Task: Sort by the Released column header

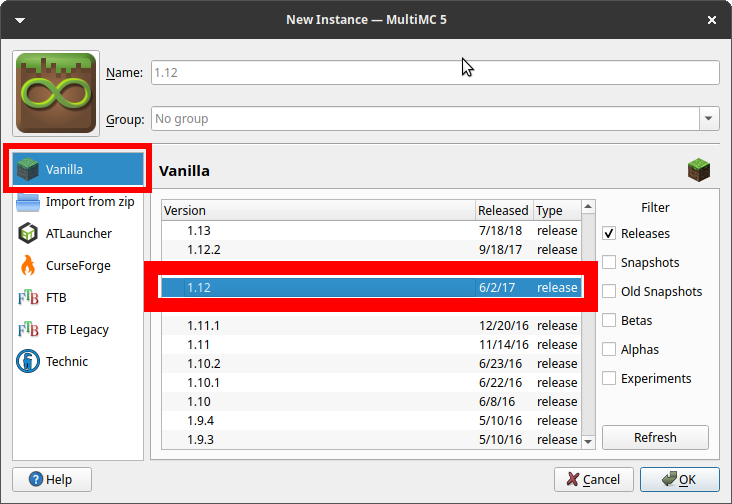Action: pos(504,210)
